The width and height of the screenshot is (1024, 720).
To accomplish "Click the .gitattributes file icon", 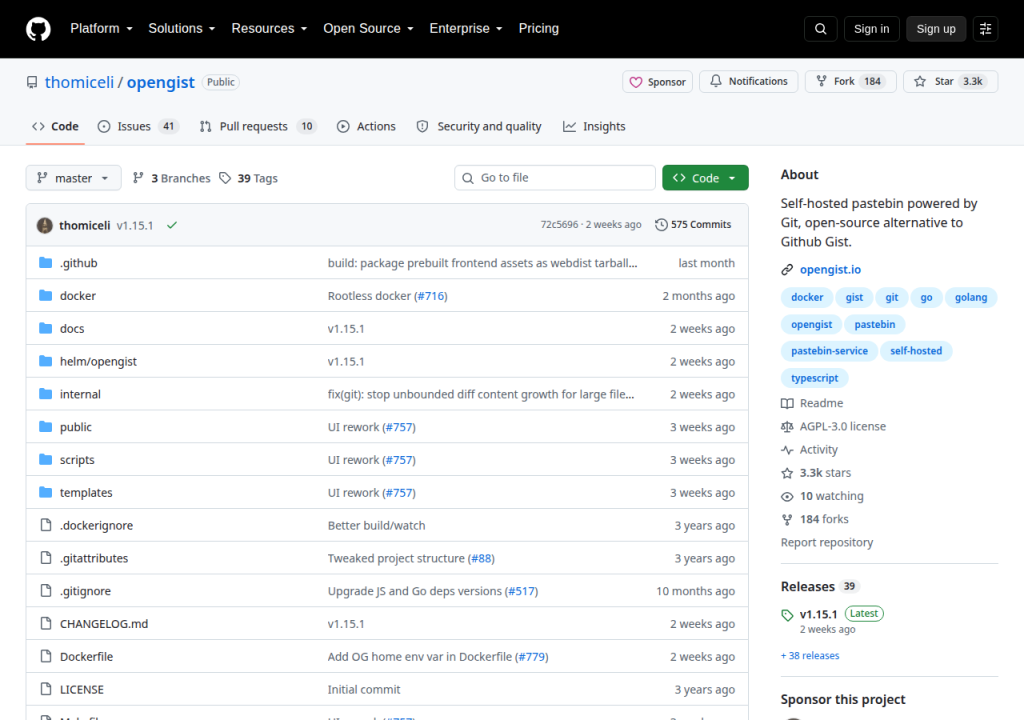I will coord(46,557).
